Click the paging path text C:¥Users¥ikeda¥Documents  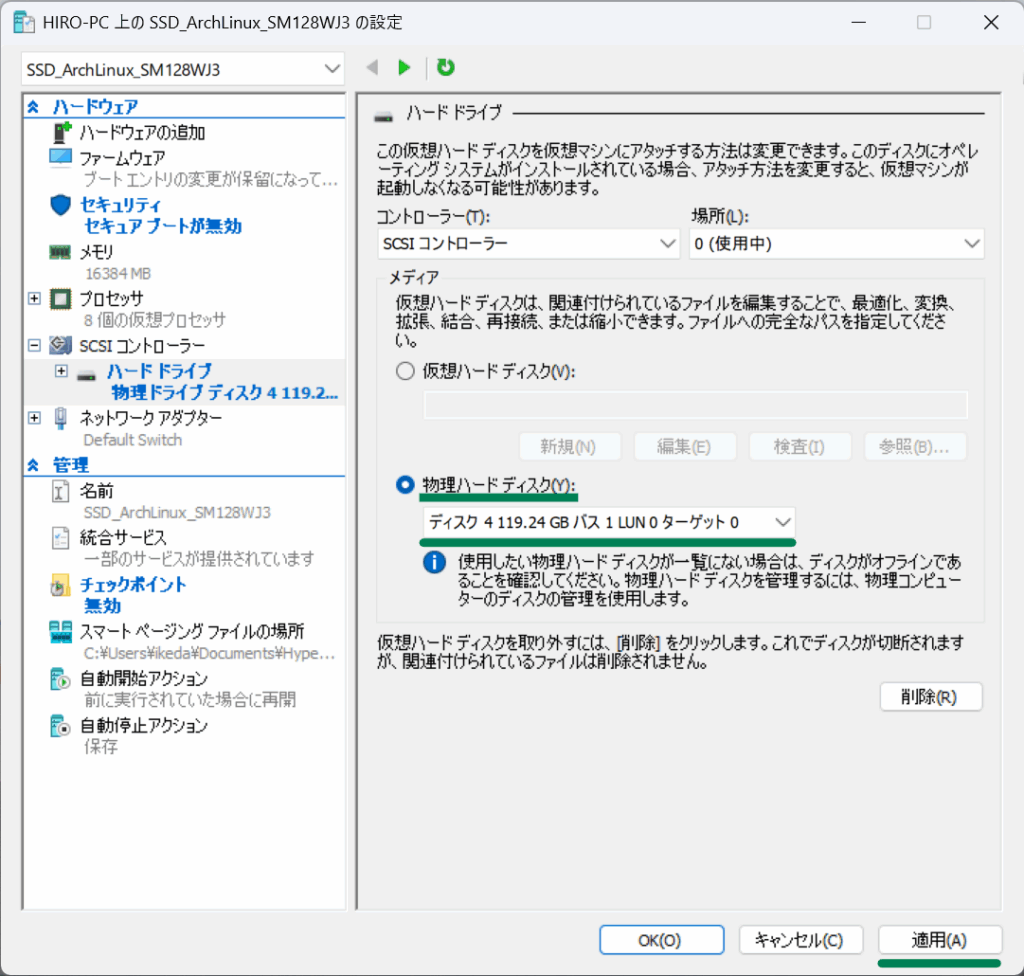point(209,653)
